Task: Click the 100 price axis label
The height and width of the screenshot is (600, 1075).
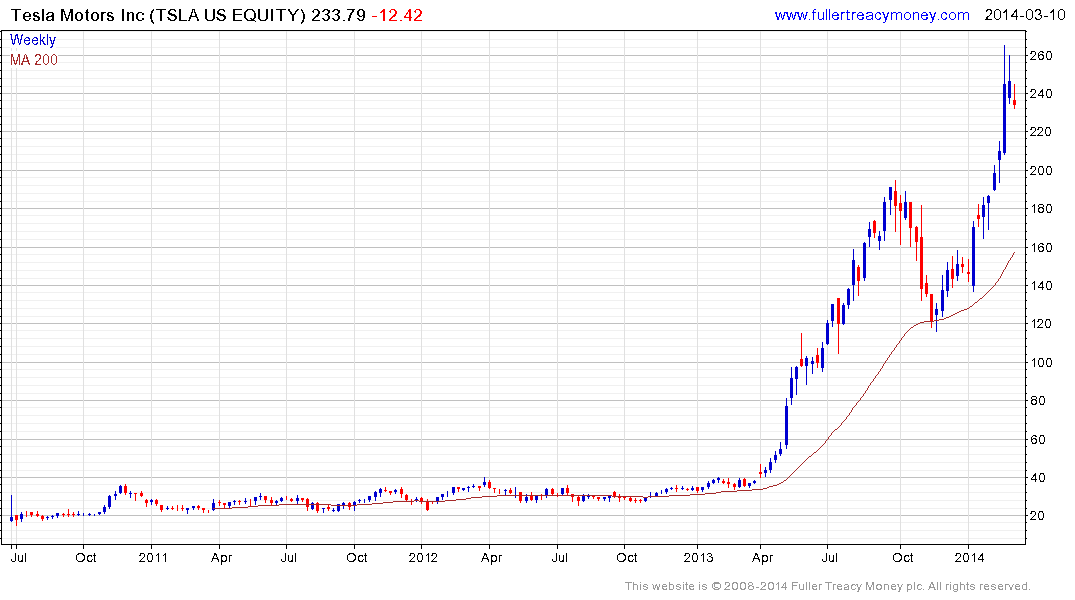Action: (x=1041, y=363)
